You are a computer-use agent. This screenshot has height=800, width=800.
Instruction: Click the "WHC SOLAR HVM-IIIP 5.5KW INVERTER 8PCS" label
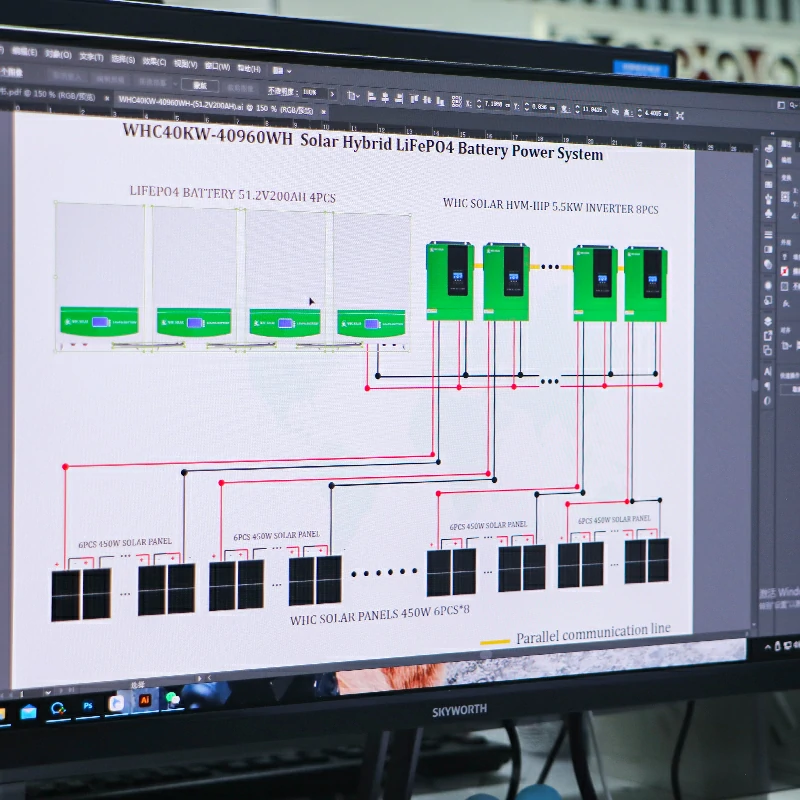coord(551,206)
